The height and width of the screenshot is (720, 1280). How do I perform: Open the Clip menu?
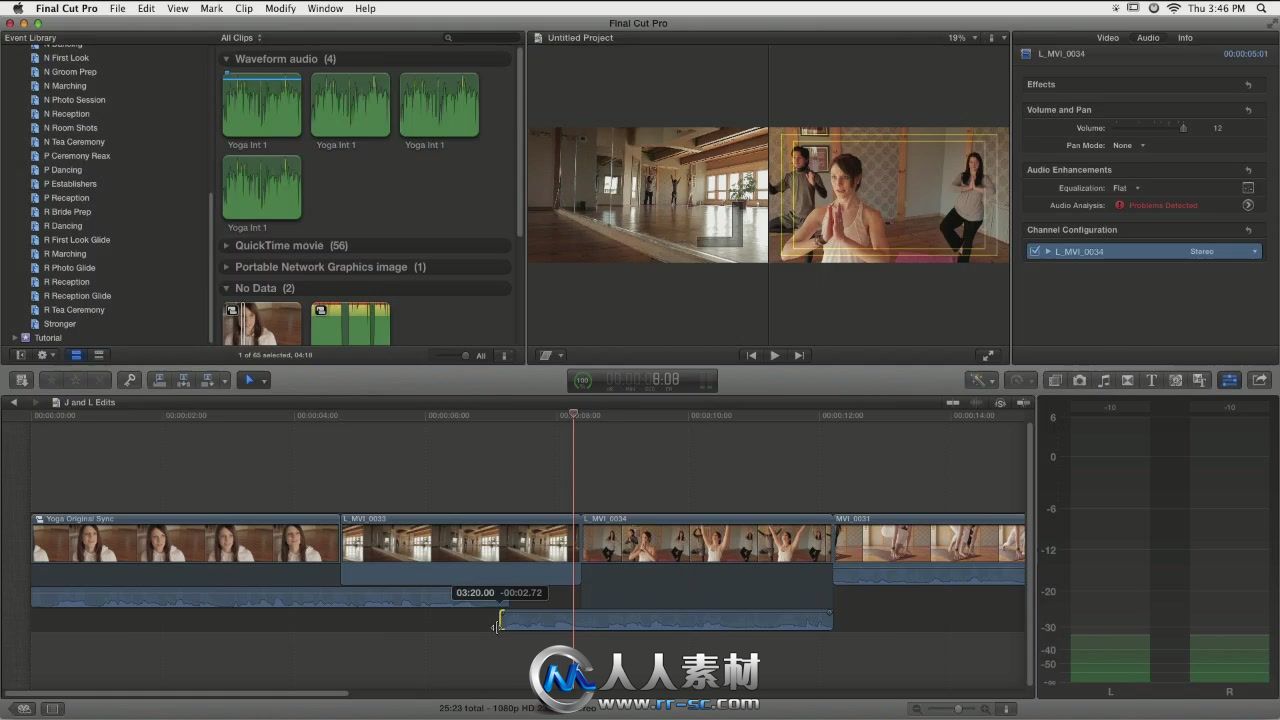[x=244, y=8]
